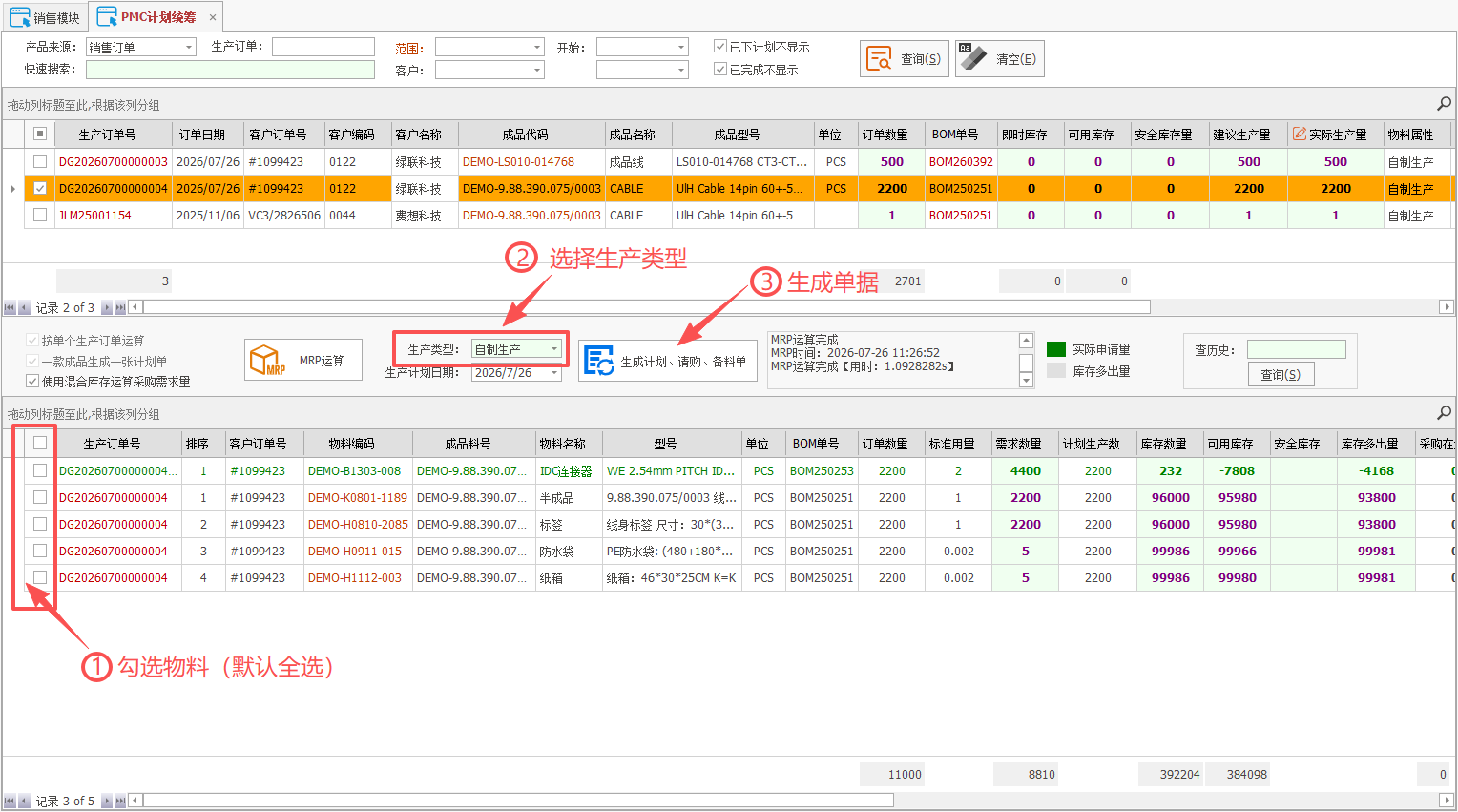Screen dimensions: 1458x812
Task: Open the 生产计划日期 date picker
Action: [554, 372]
